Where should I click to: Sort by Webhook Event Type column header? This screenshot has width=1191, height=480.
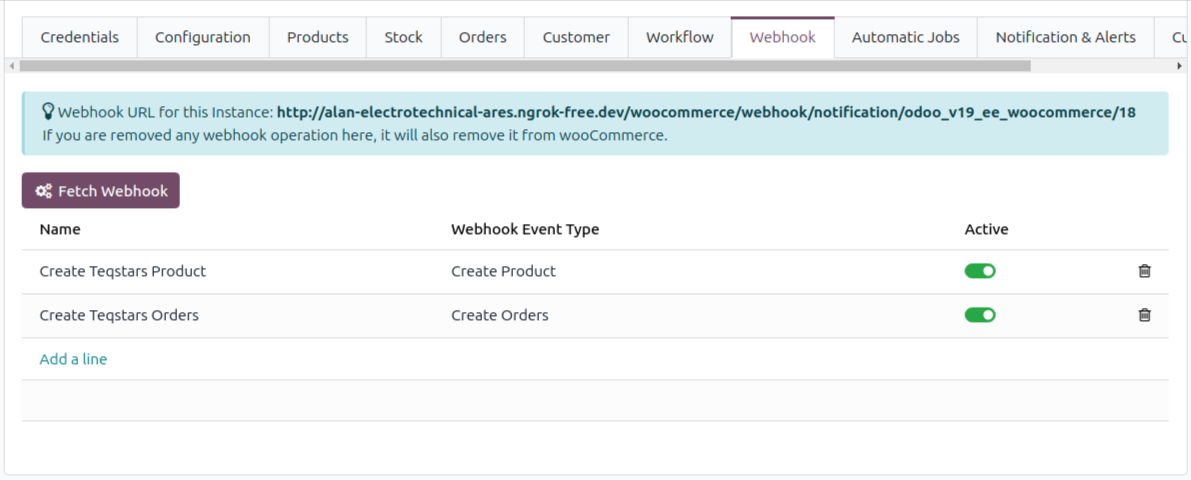[525, 229]
